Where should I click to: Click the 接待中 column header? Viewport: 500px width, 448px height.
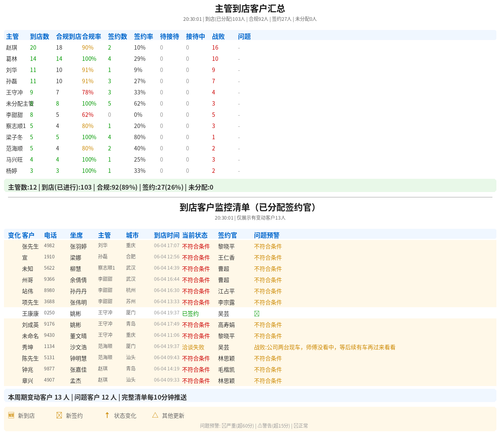coord(195,36)
